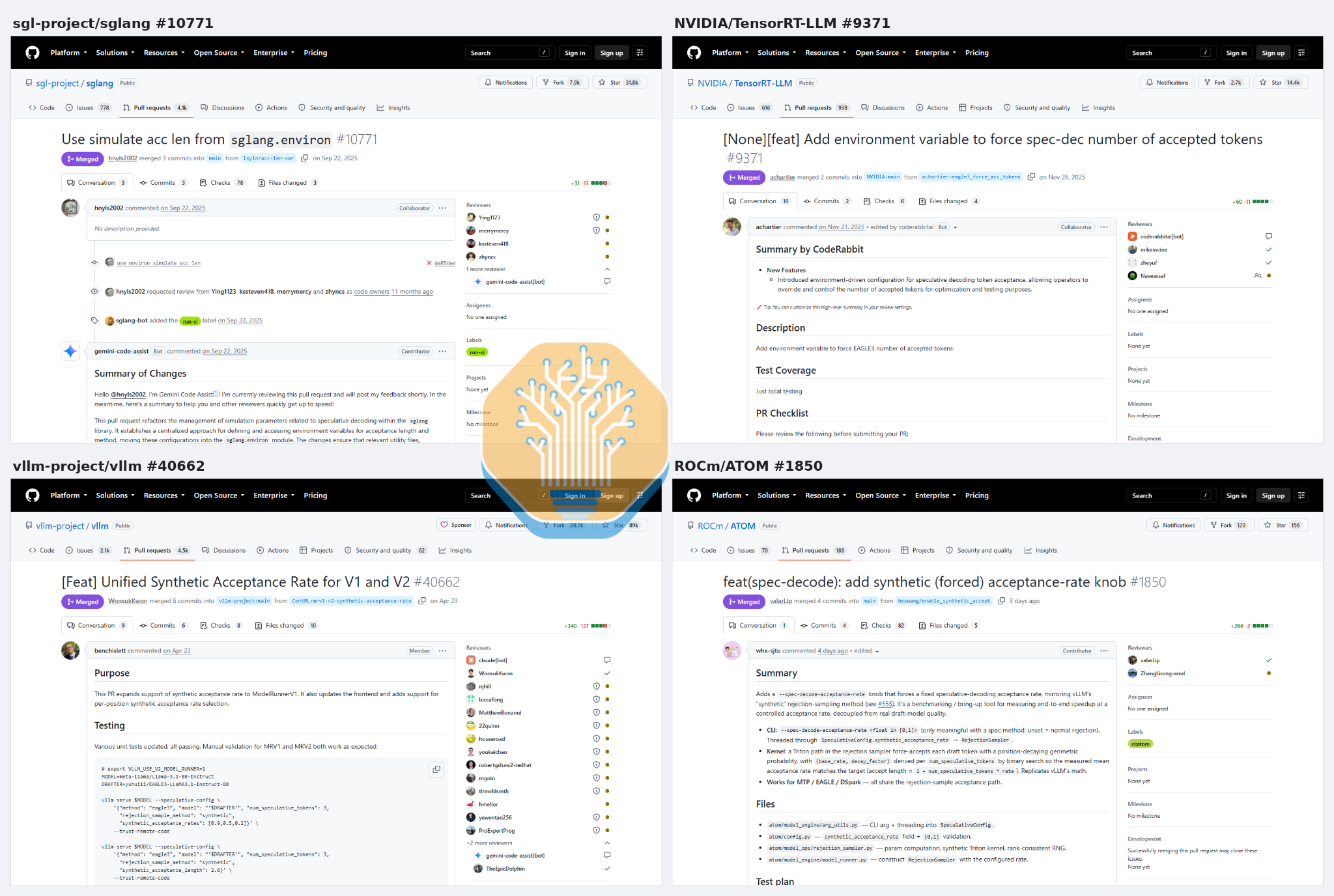Open the Files changed tab in the TensorRT-LLM PR
1334x896 pixels.
pyautogui.click(x=948, y=201)
